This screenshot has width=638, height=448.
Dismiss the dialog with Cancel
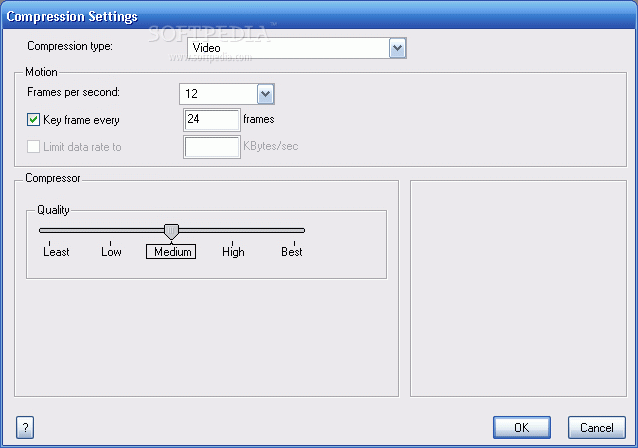pyautogui.click(x=596, y=427)
